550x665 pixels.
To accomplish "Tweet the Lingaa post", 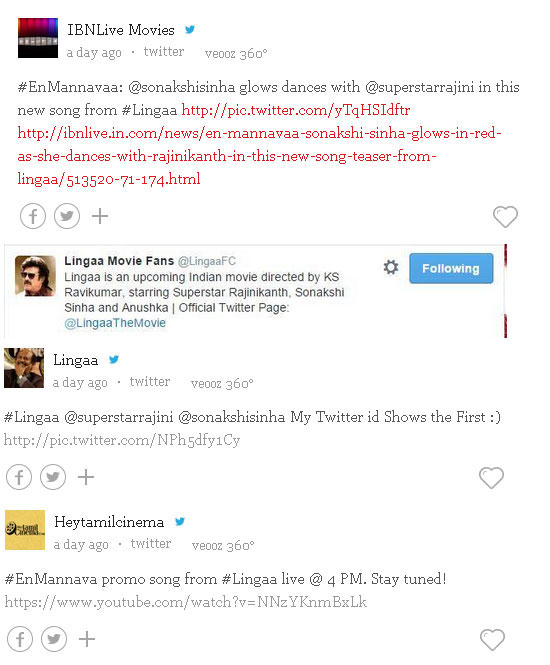I will click(53, 477).
